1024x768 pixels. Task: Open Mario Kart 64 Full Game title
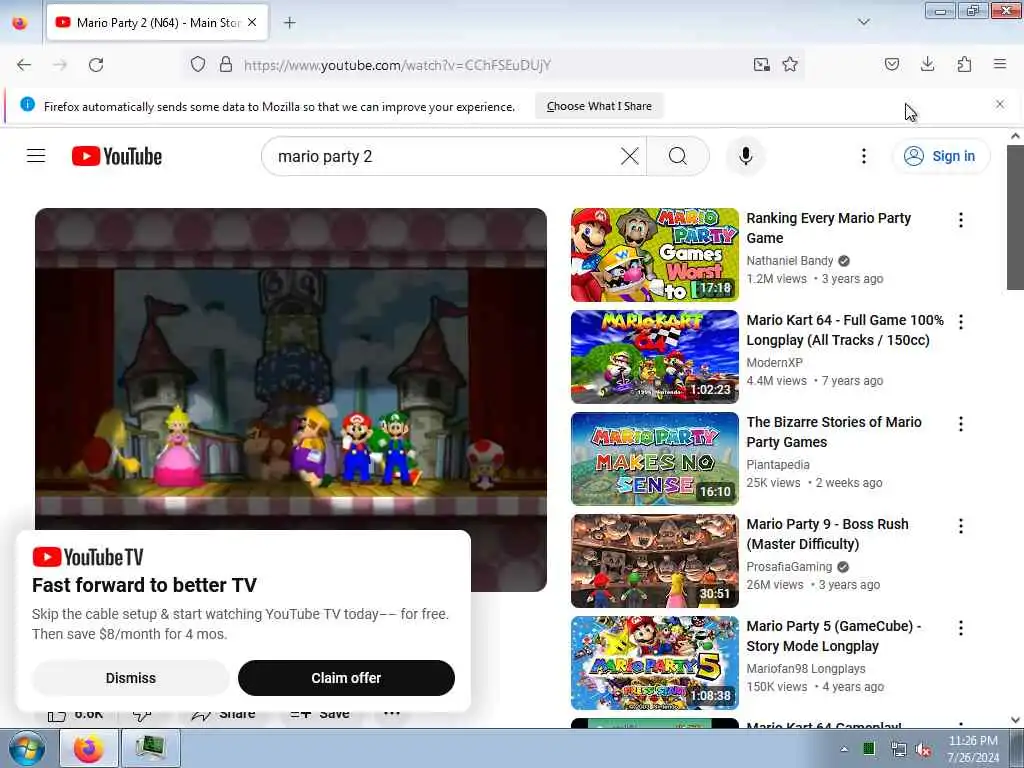pos(845,330)
